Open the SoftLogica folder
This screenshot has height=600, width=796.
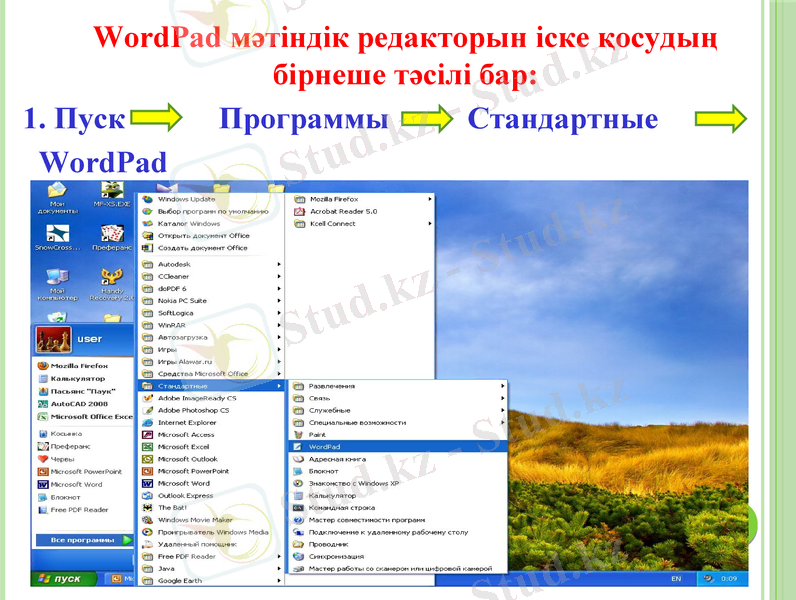click(x=211, y=313)
